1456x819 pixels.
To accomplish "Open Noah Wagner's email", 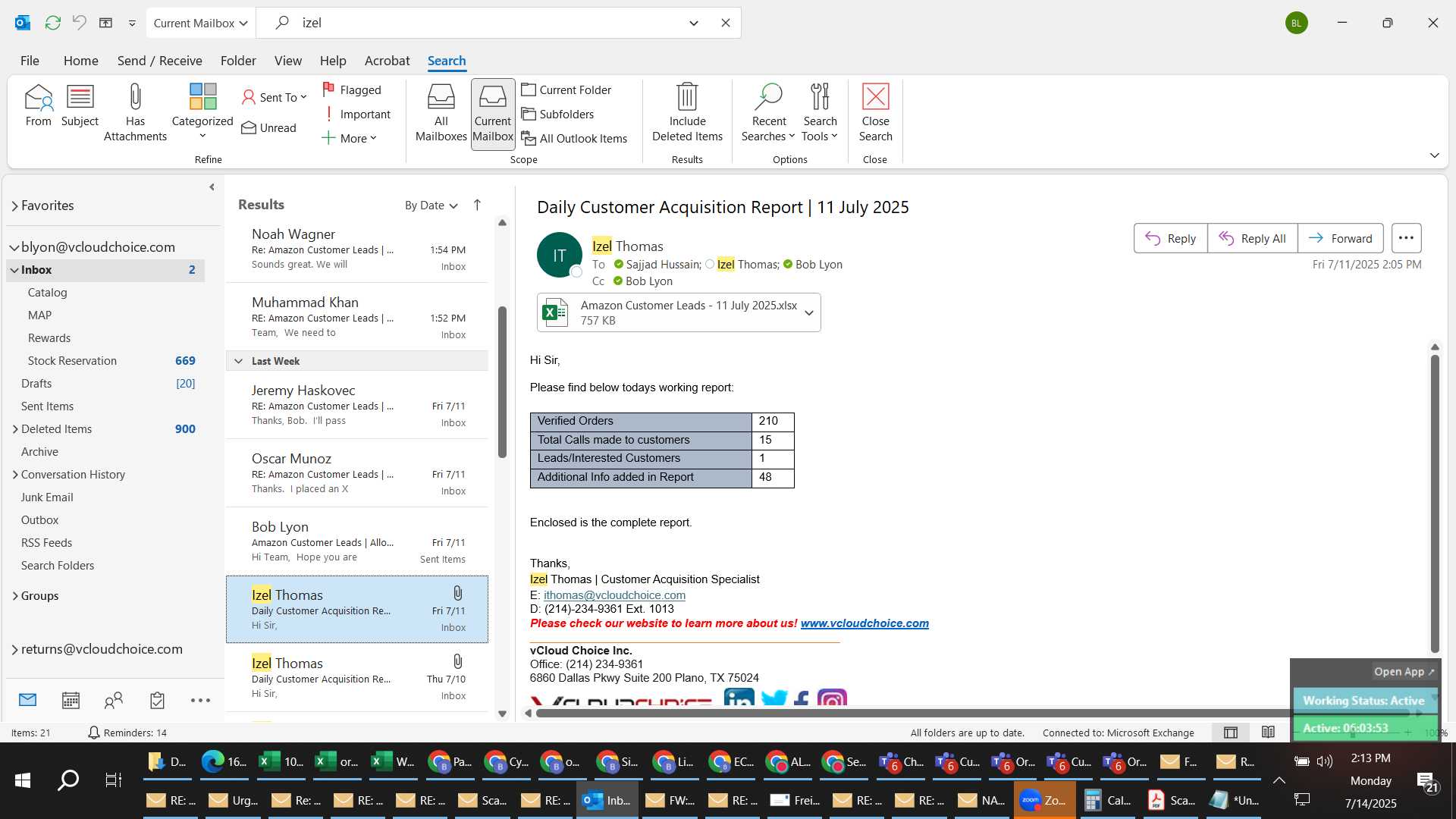I will click(356, 249).
